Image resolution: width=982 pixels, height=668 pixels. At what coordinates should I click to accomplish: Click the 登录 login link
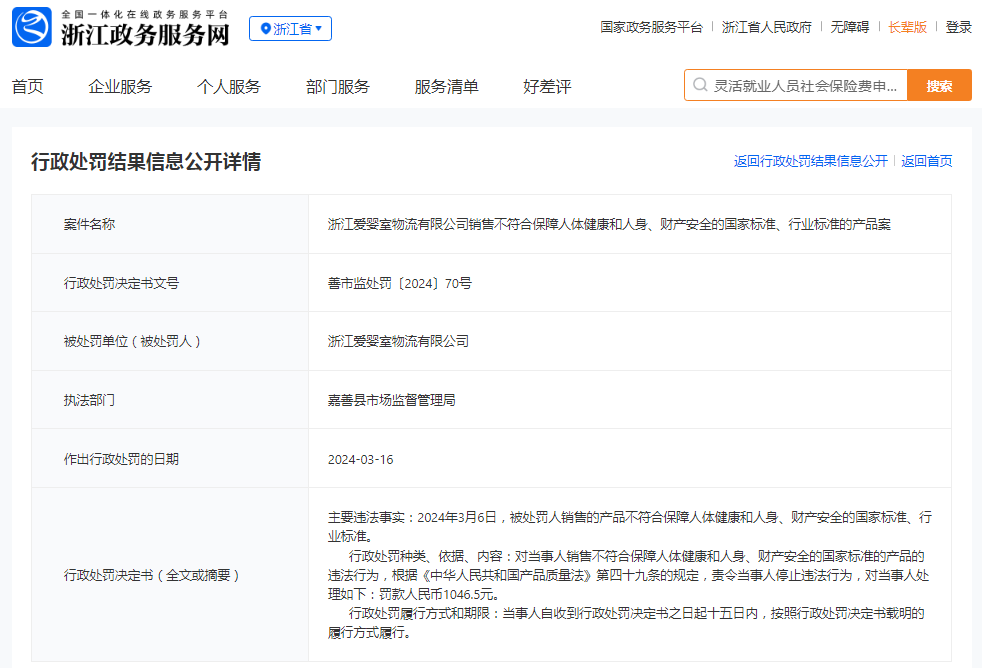pyautogui.click(x=958, y=27)
